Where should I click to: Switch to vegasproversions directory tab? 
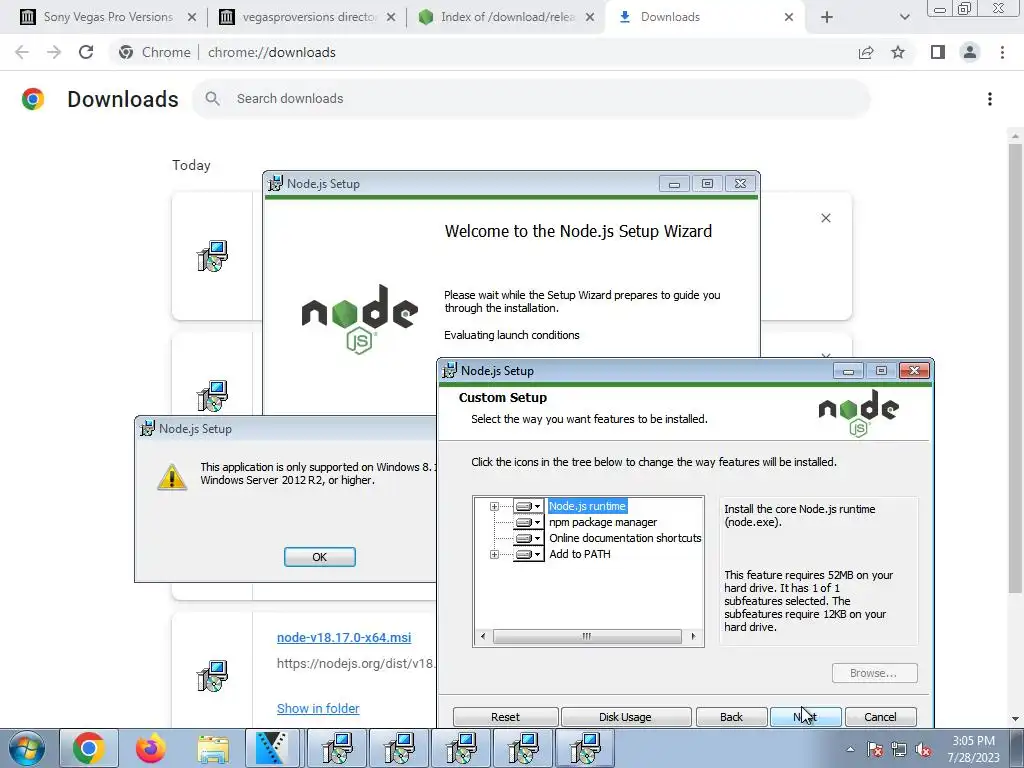pyautogui.click(x=306, y=17)
